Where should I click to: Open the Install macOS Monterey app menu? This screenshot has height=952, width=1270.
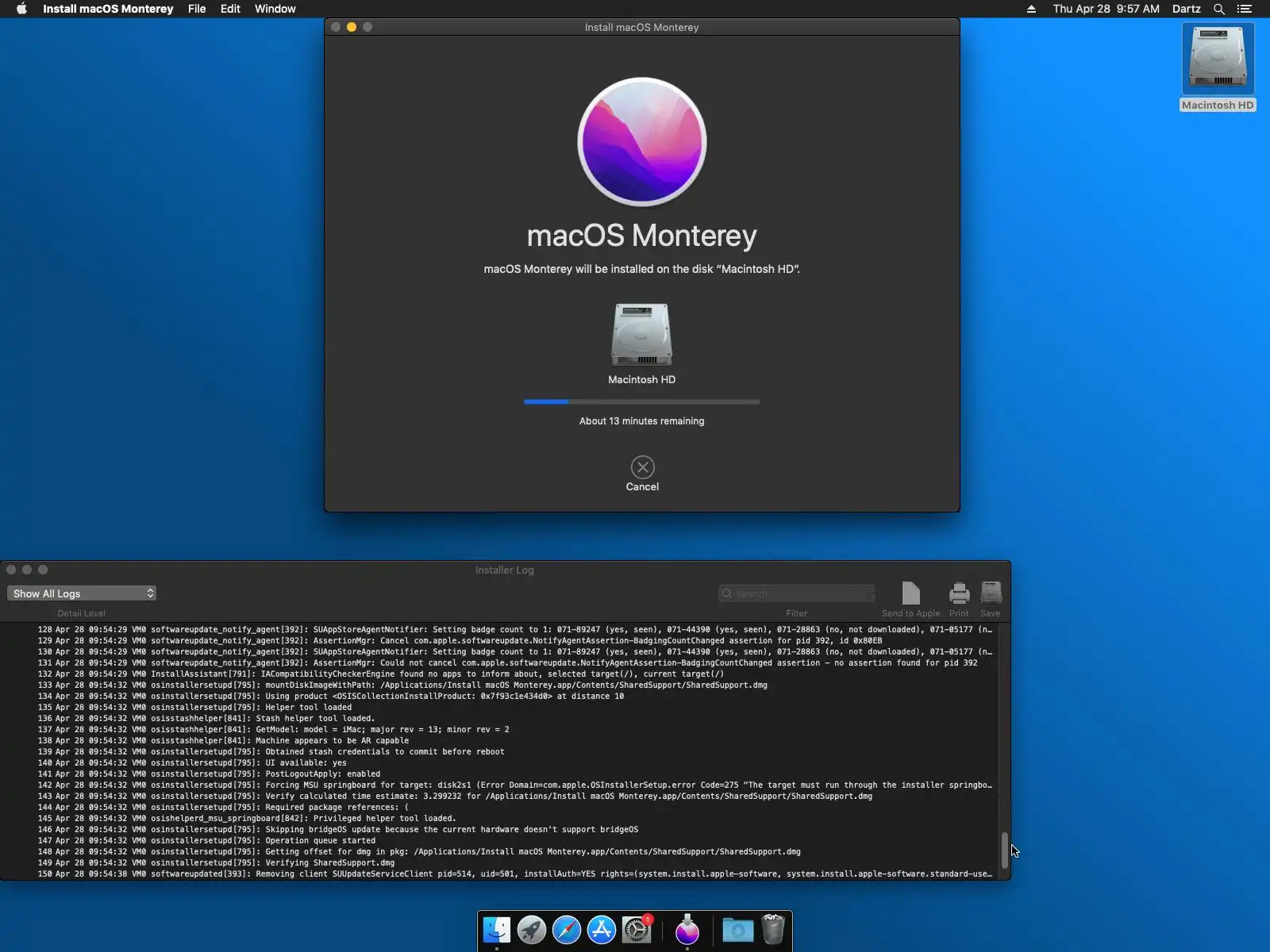(108, 9)
